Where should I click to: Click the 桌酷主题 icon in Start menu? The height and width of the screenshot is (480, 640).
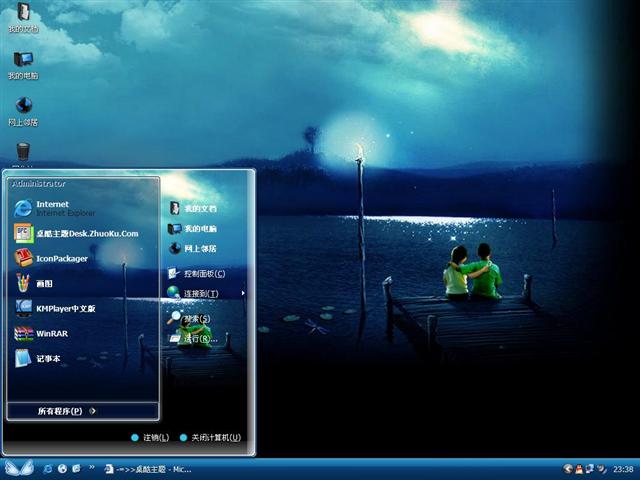click(23, 233)
